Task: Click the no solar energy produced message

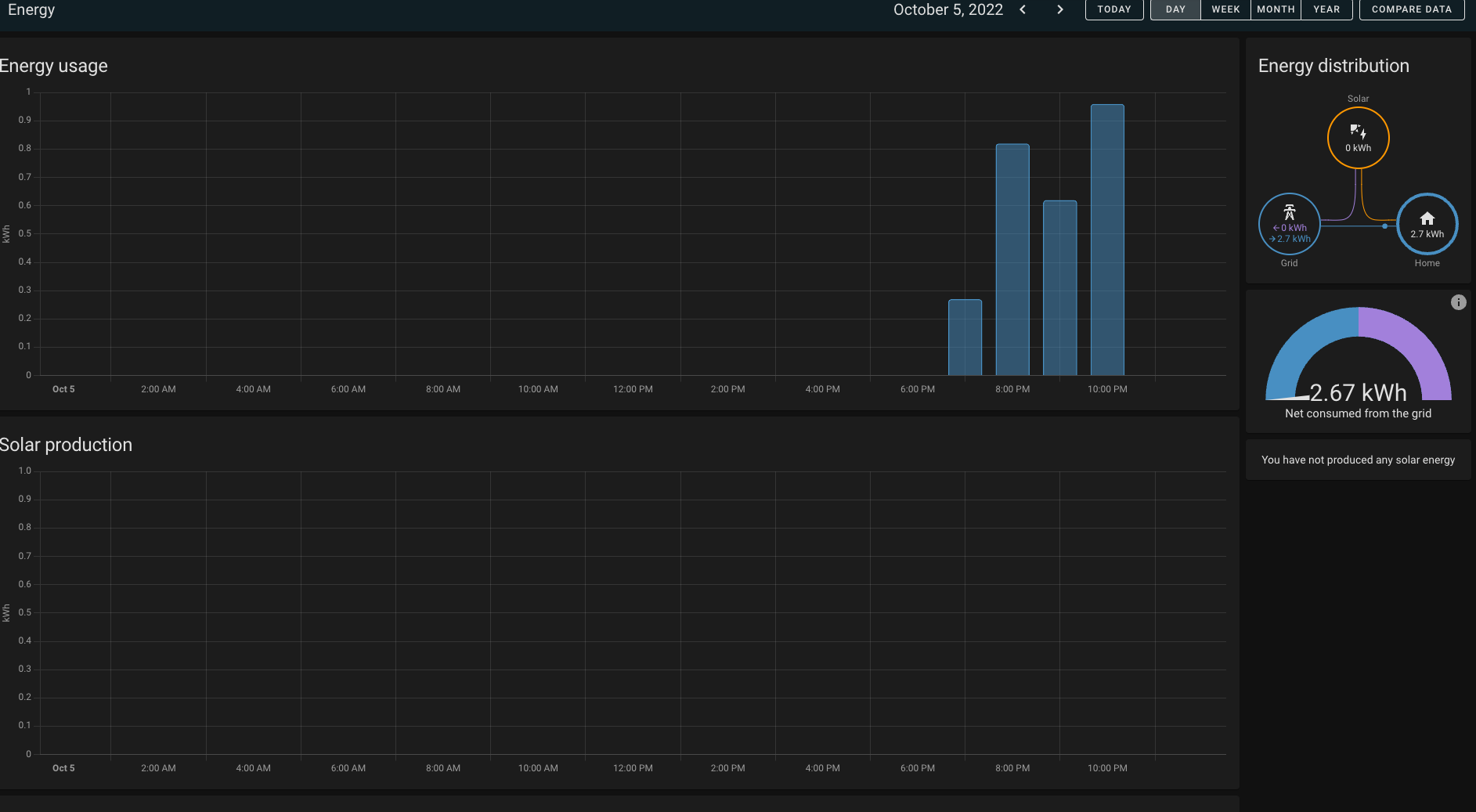Action: tap(1358, 460)
